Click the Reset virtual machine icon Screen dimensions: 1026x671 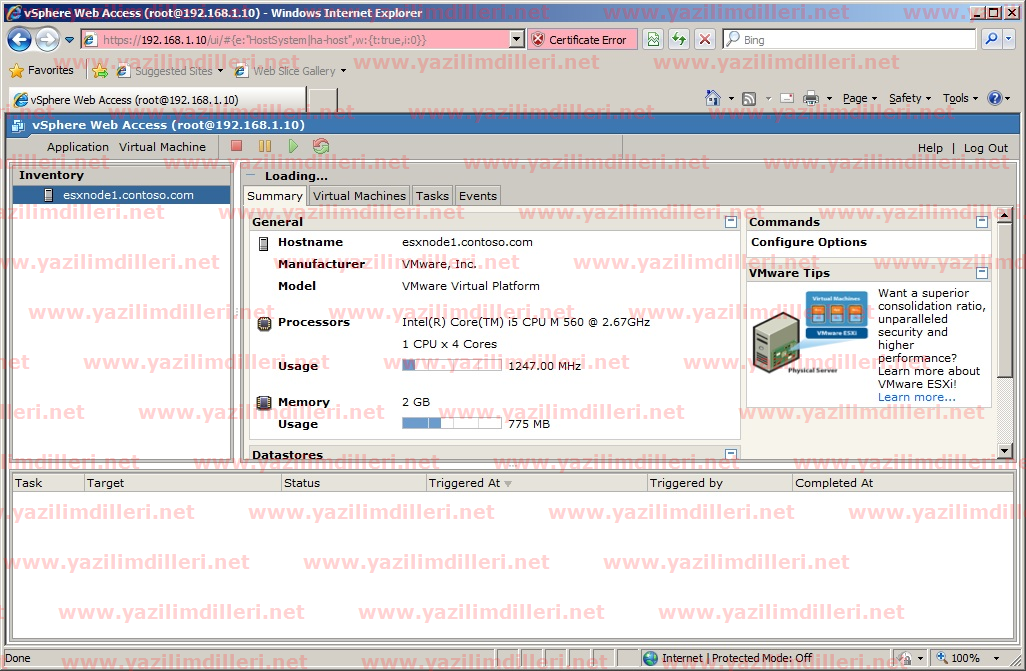321,146
